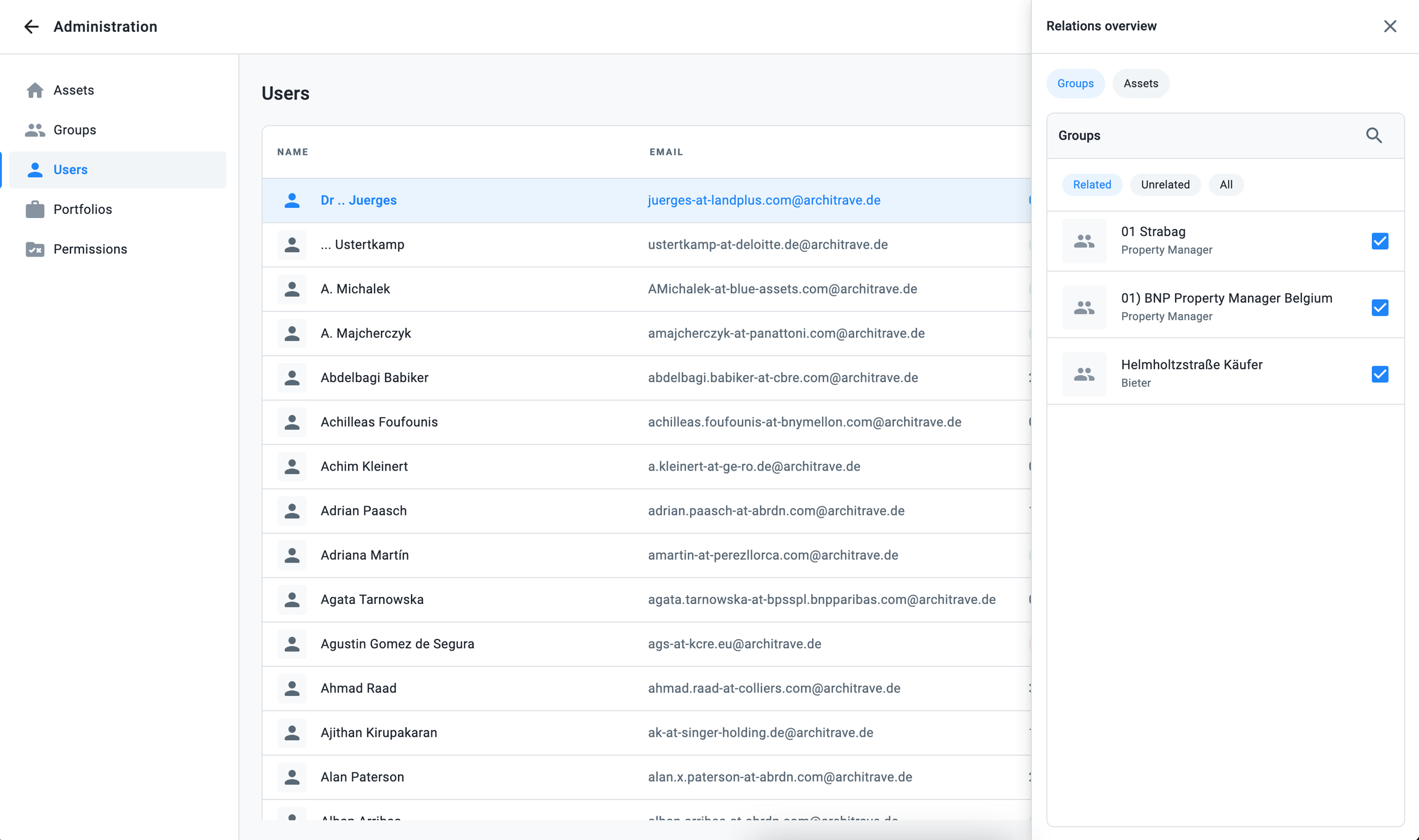
Task: Open Assets via the house icon
Action: 35,90
